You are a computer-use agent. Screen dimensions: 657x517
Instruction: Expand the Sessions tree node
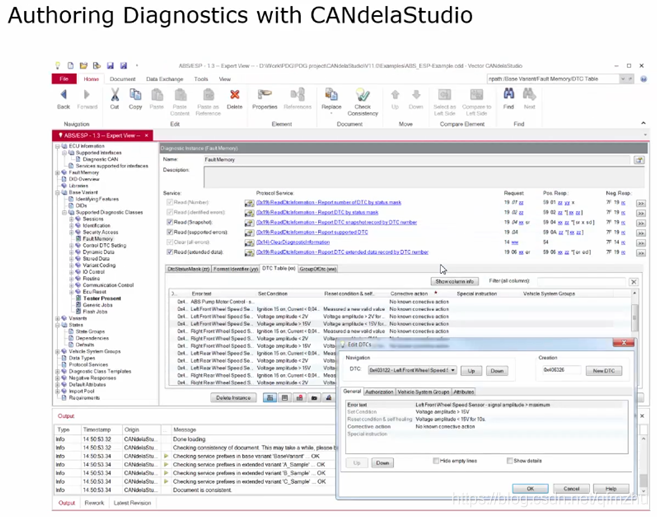coord(71,219)
